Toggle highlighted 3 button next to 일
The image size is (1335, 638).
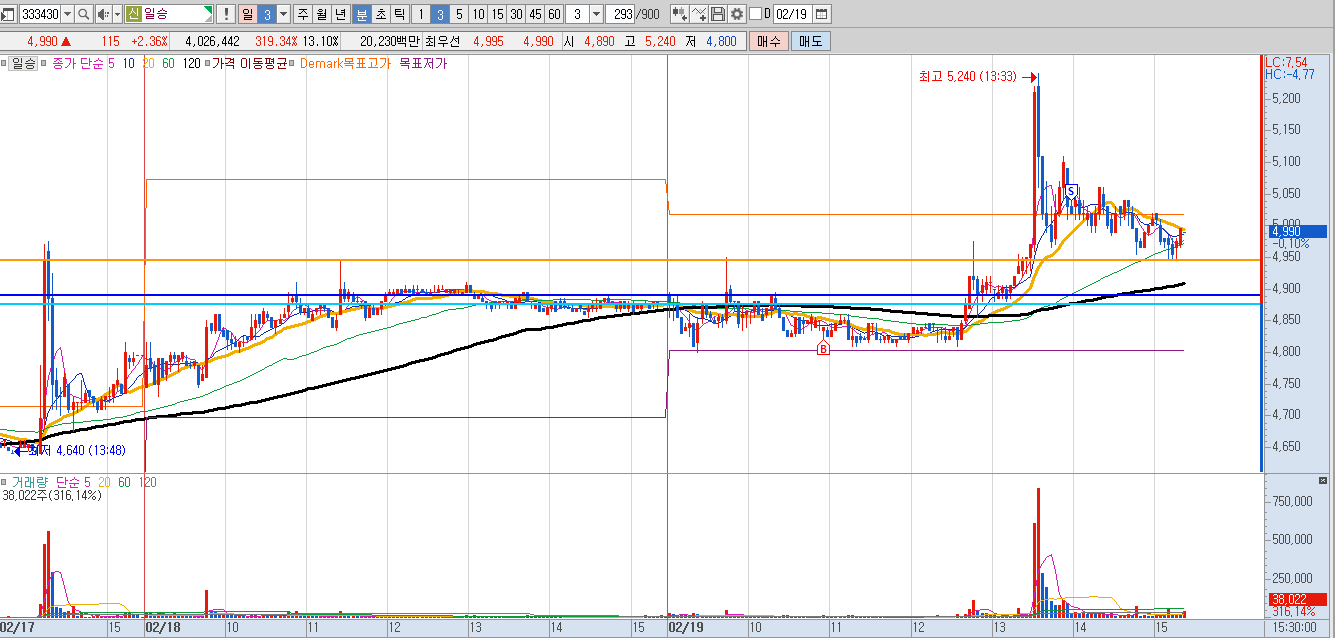[267, 14]
